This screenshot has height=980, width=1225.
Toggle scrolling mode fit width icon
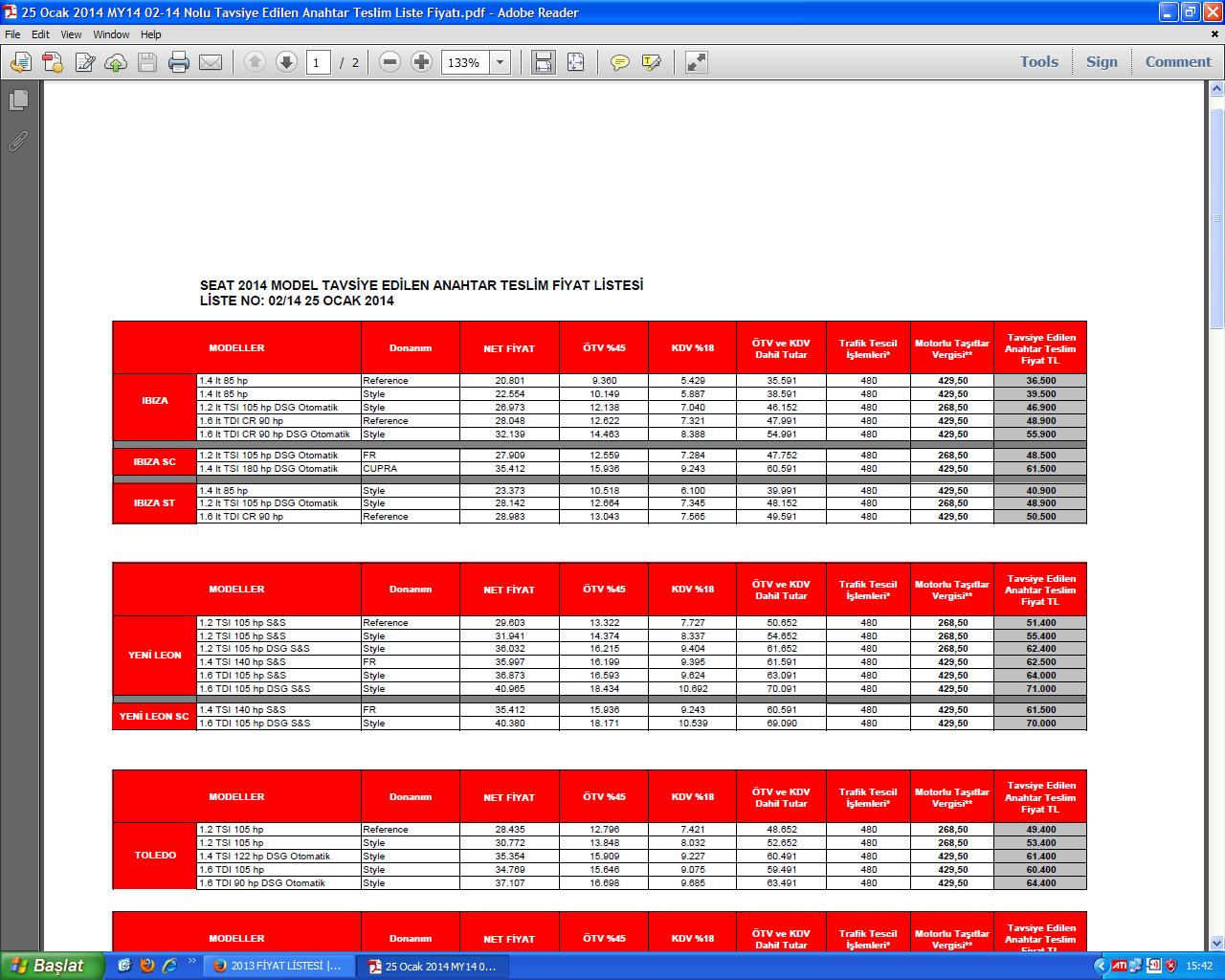[x=544, y=62]
